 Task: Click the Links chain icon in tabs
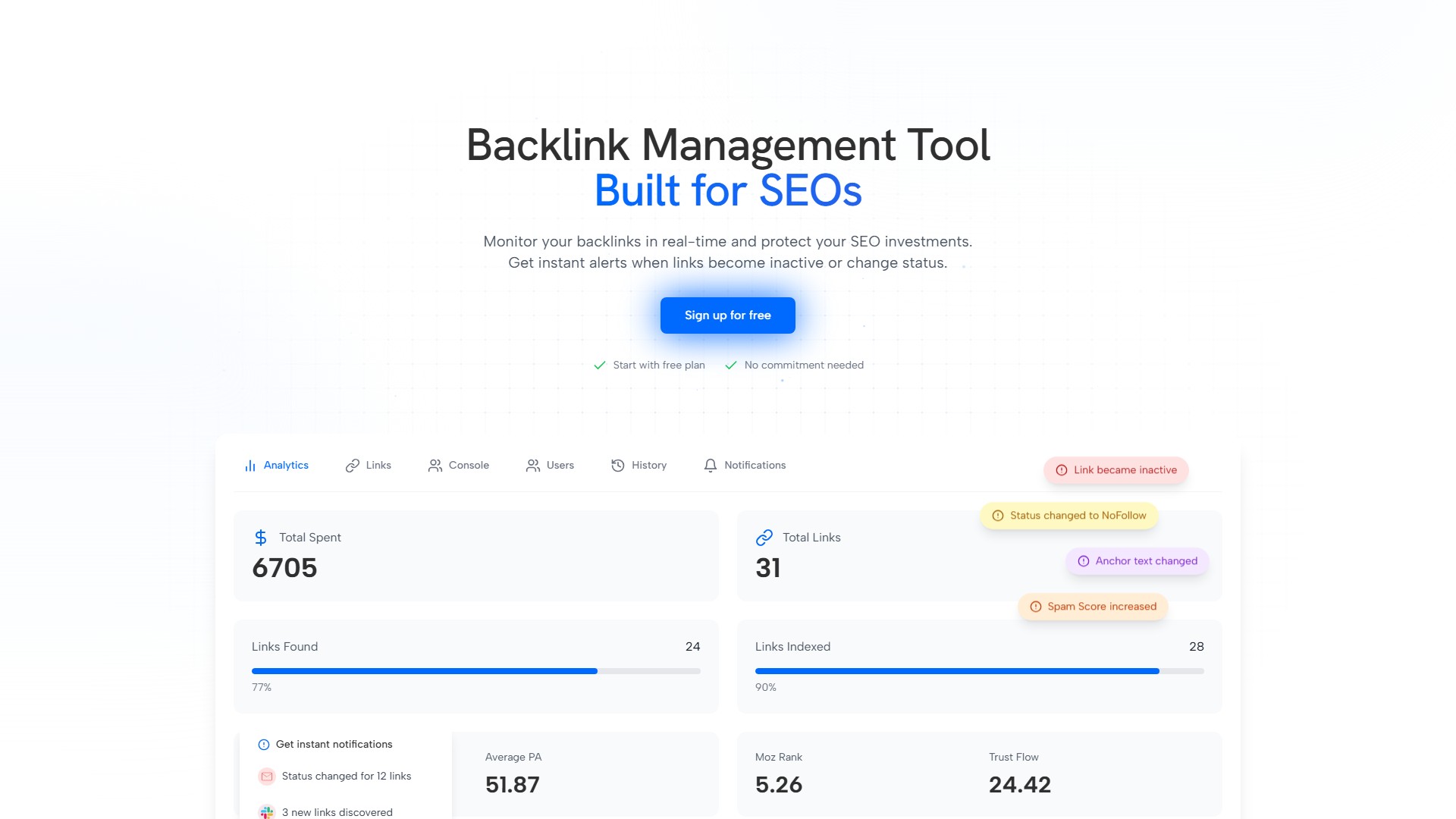(352, 466)
